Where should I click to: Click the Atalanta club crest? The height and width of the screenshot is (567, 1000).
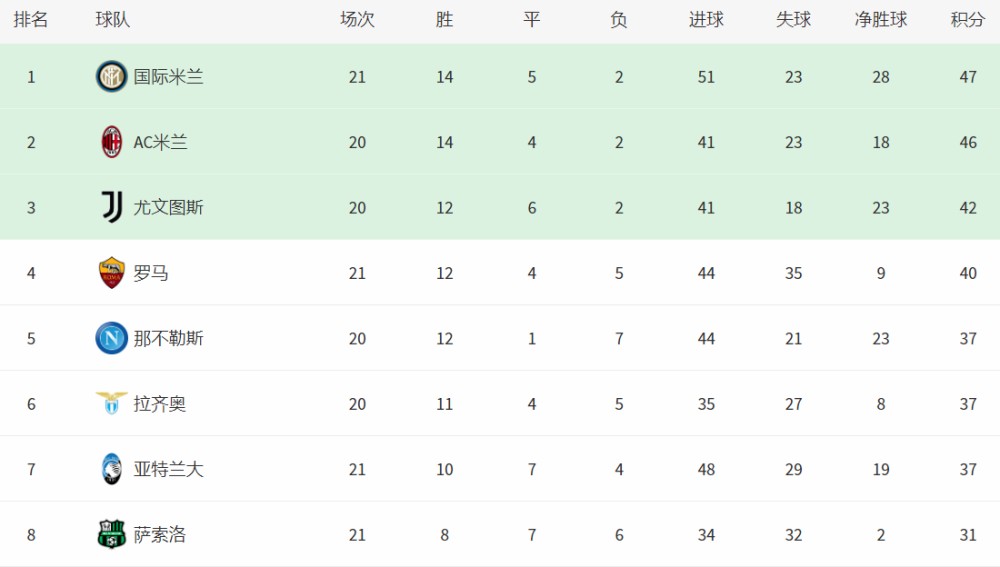(111, 469)
